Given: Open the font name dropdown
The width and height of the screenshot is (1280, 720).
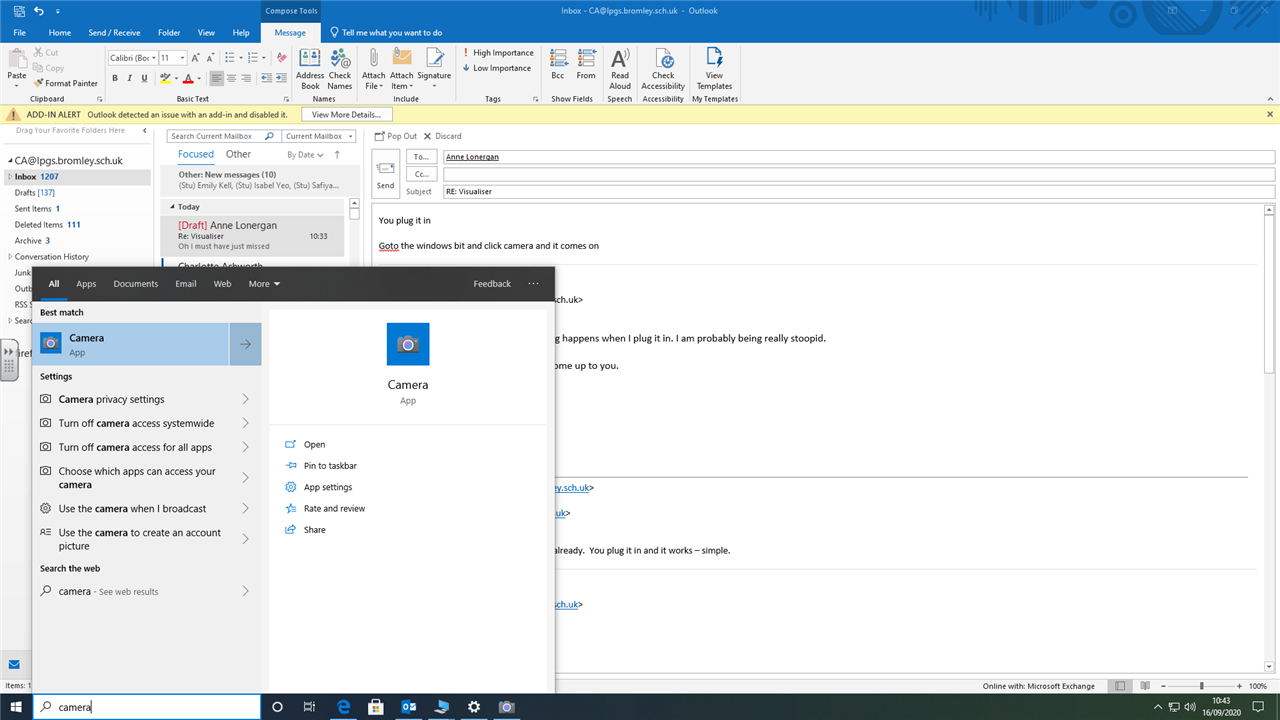Looking at the screenshot, I should point(153,58).
